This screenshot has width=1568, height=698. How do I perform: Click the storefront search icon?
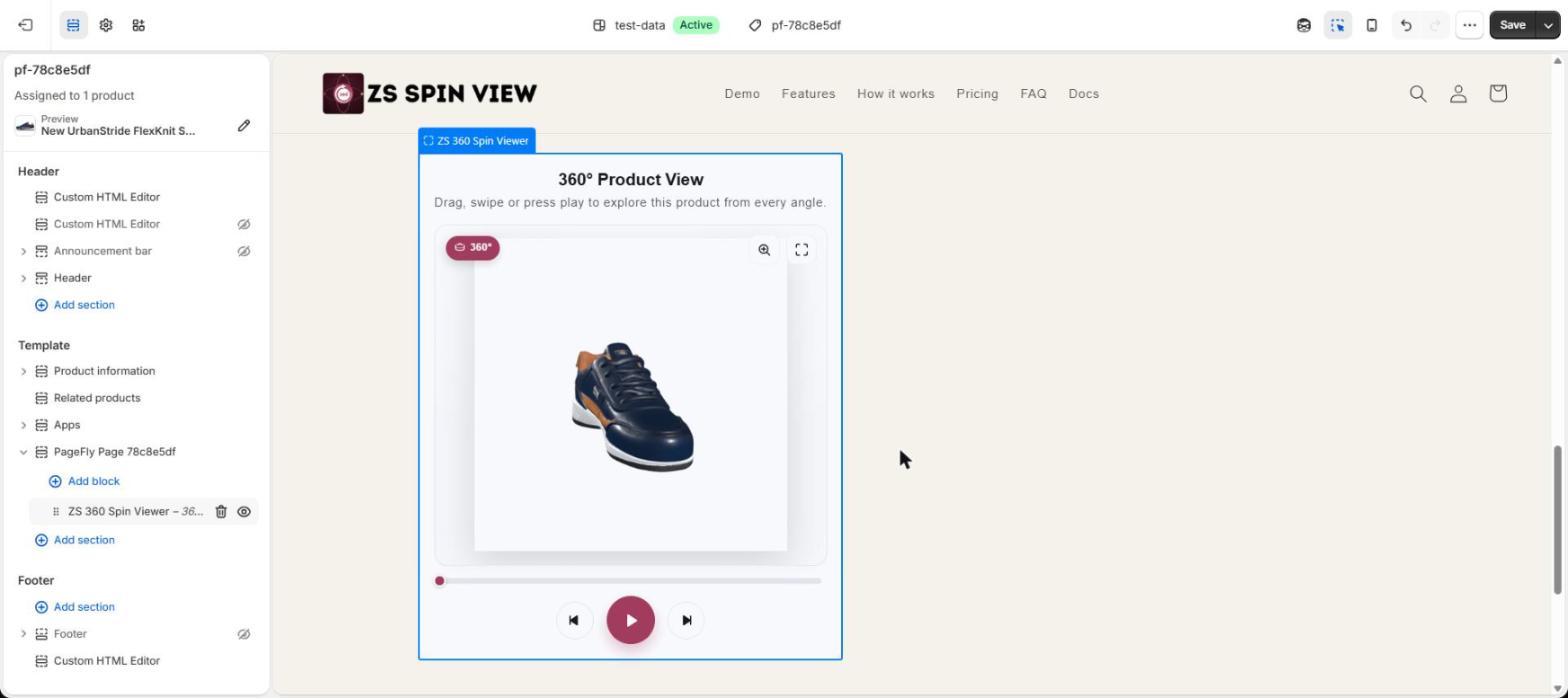[1418, 93]
